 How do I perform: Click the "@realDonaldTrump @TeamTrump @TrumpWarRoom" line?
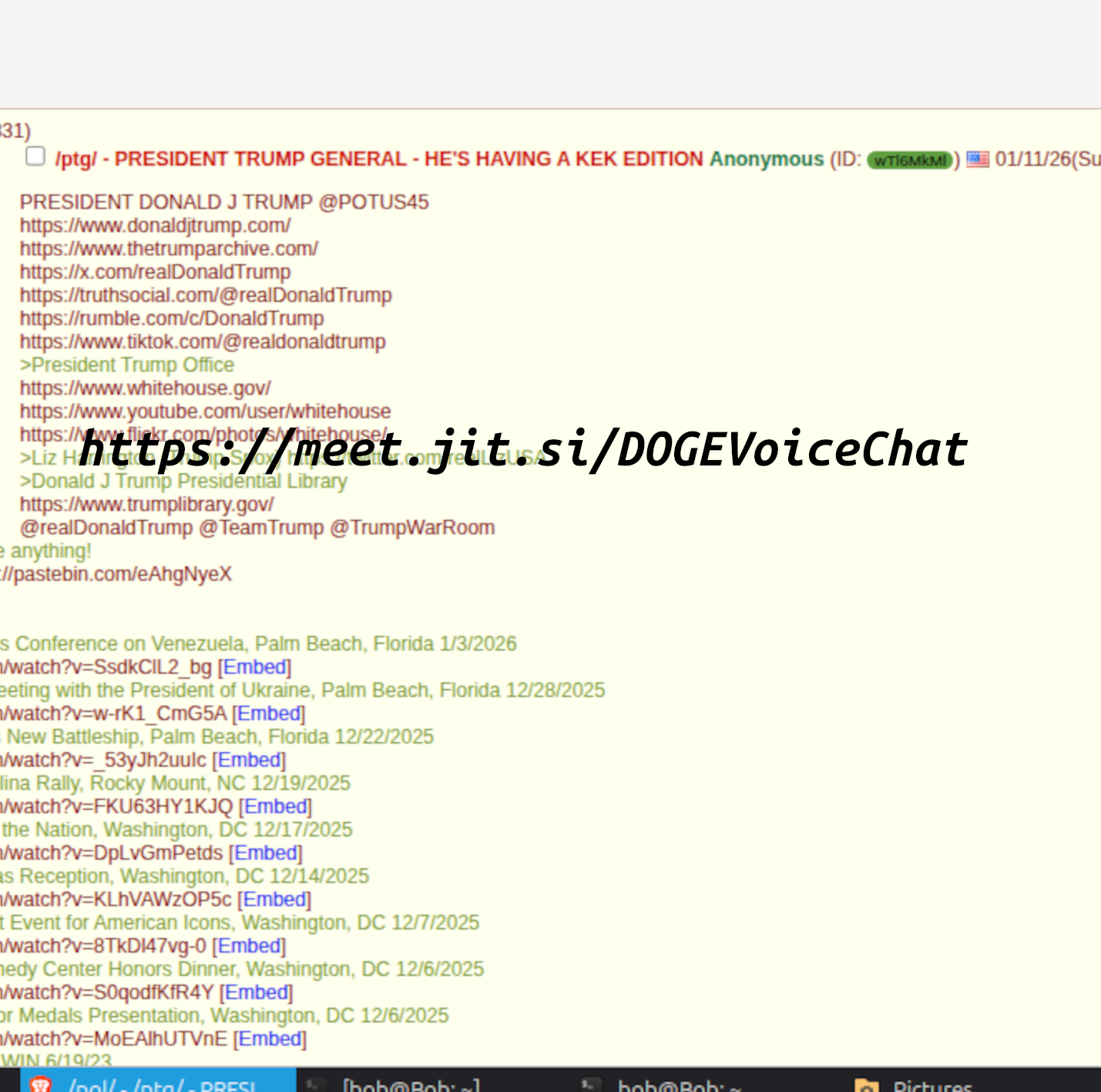point(257,527)
